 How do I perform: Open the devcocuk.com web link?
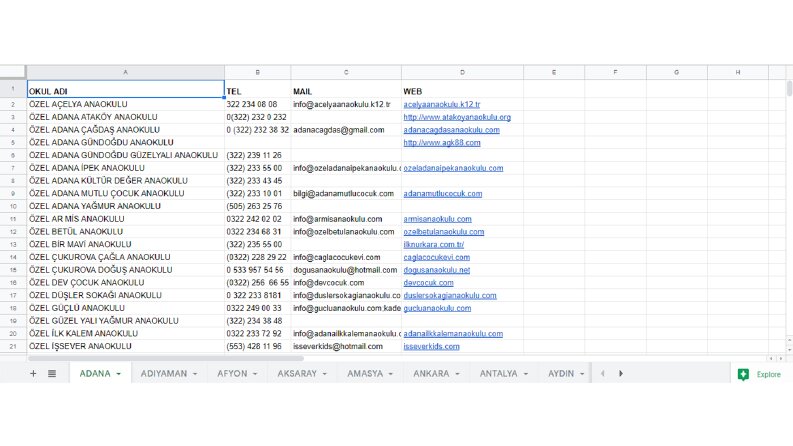tap(428, 283)
